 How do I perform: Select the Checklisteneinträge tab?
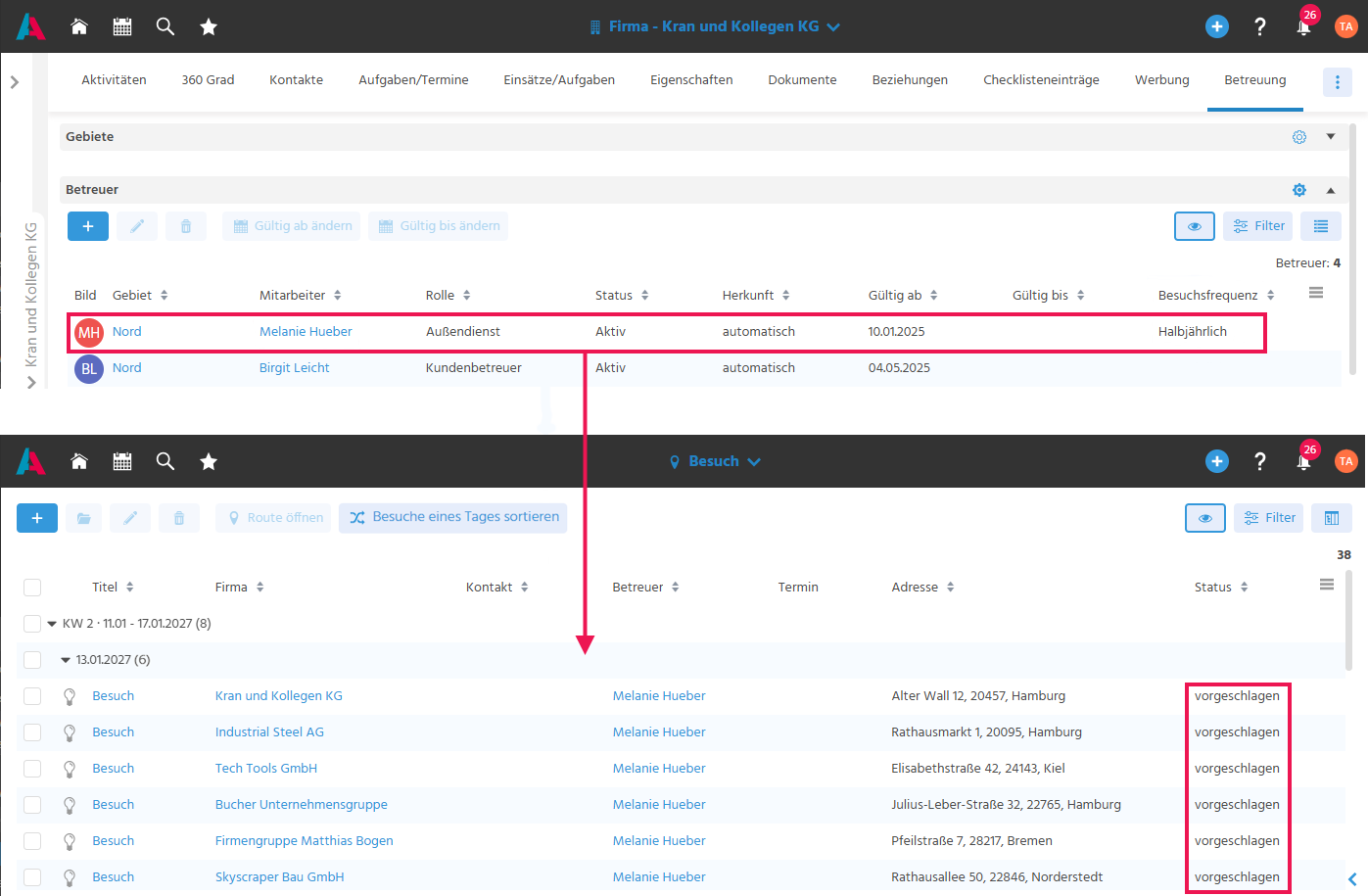pos(1041,80)
